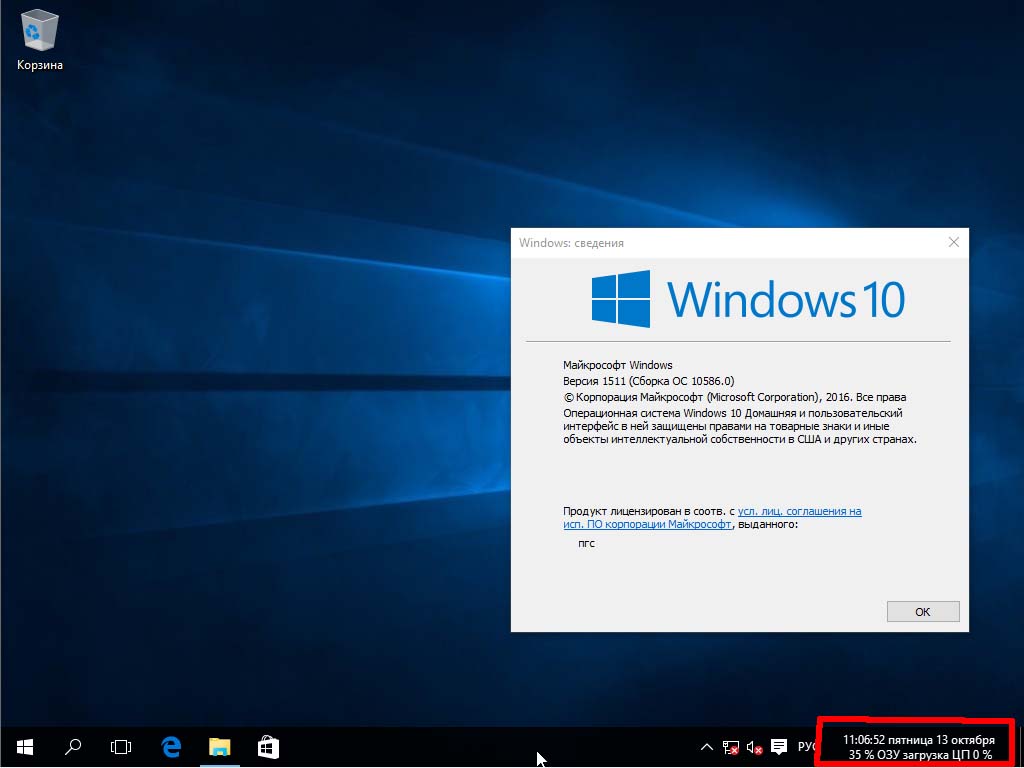Click the taskbar clock showing 11:06:52
The image size is (1024, 768).
(x=918, y=740)
